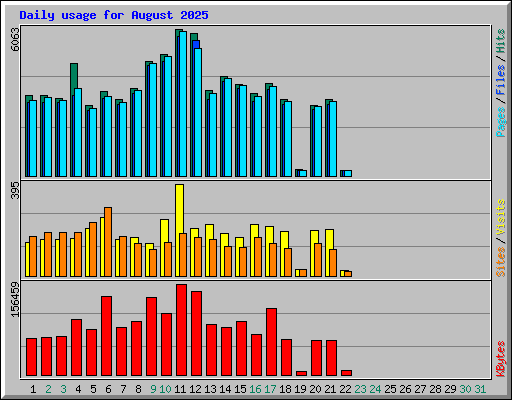Image resolution: width=512 pixels, height=400 pixels.
Task: Click the yellow visits bar for day 20
Action: 314,237
